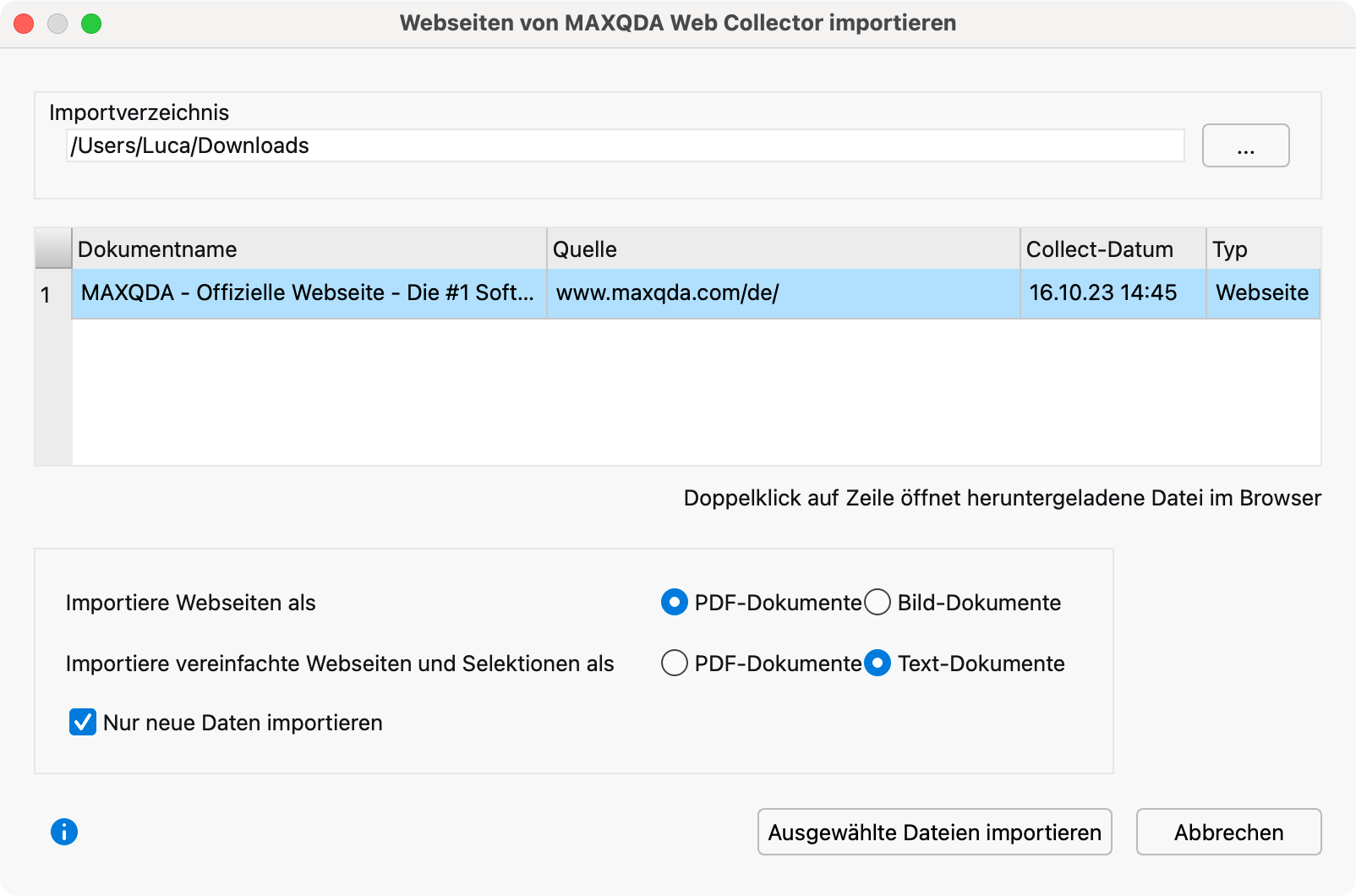Image resolution: width=1356 pixels, height=896 pixels.
Task: Click the Importverzeichnis path field
Action: click(x=625, y=146)
